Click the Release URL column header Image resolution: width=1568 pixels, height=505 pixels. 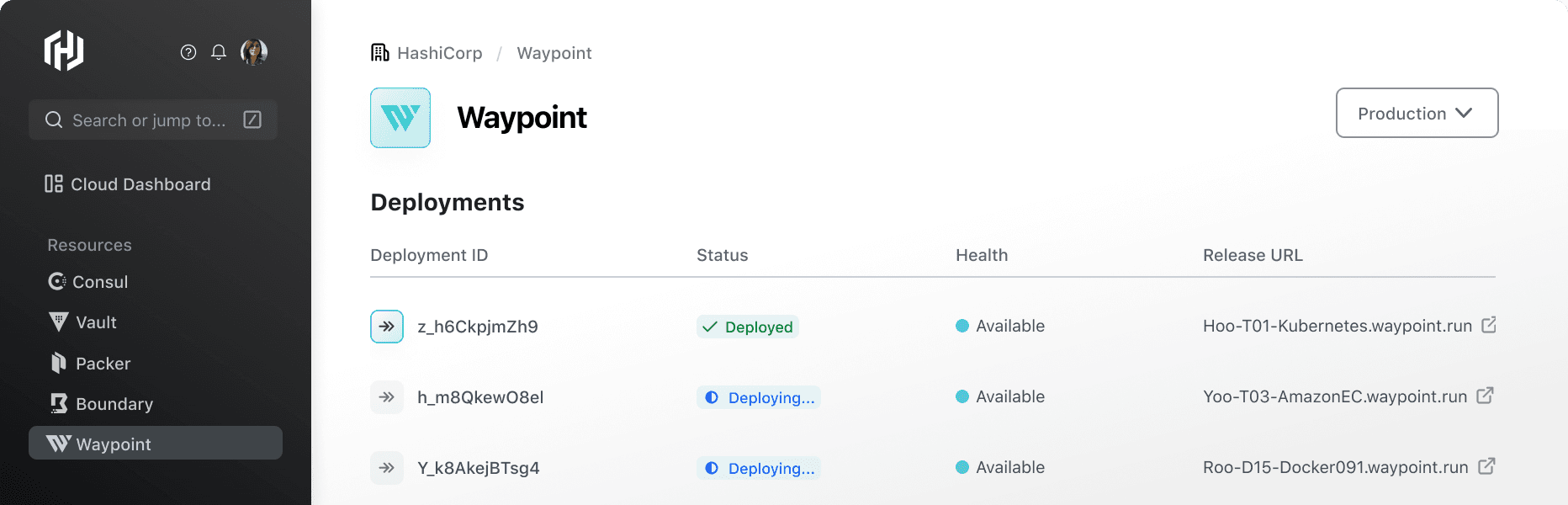click(1253, 255)
